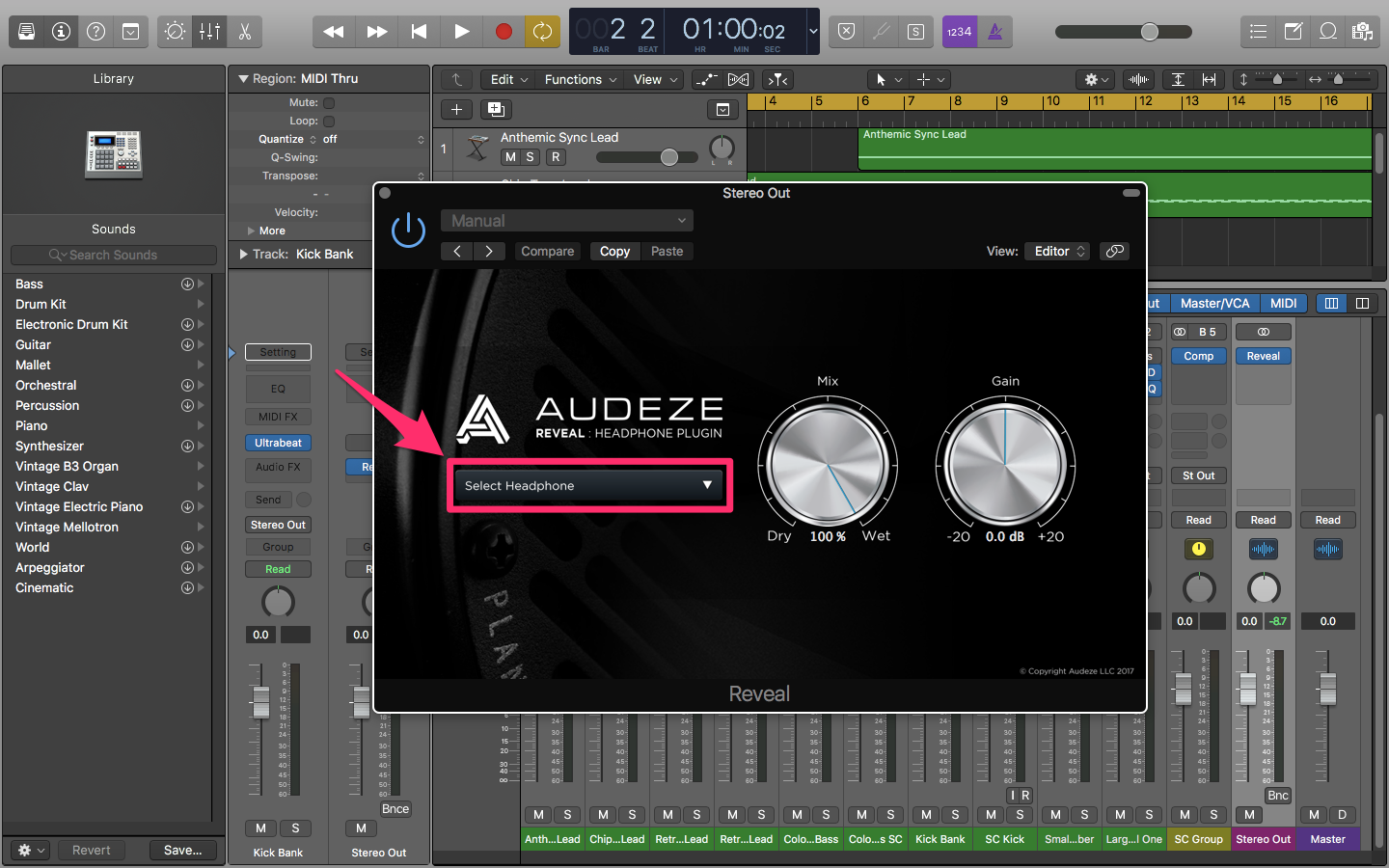Click the Fast Forward transport button
Viewport: 1389px width, 868px height.
[x=376, y=32]
